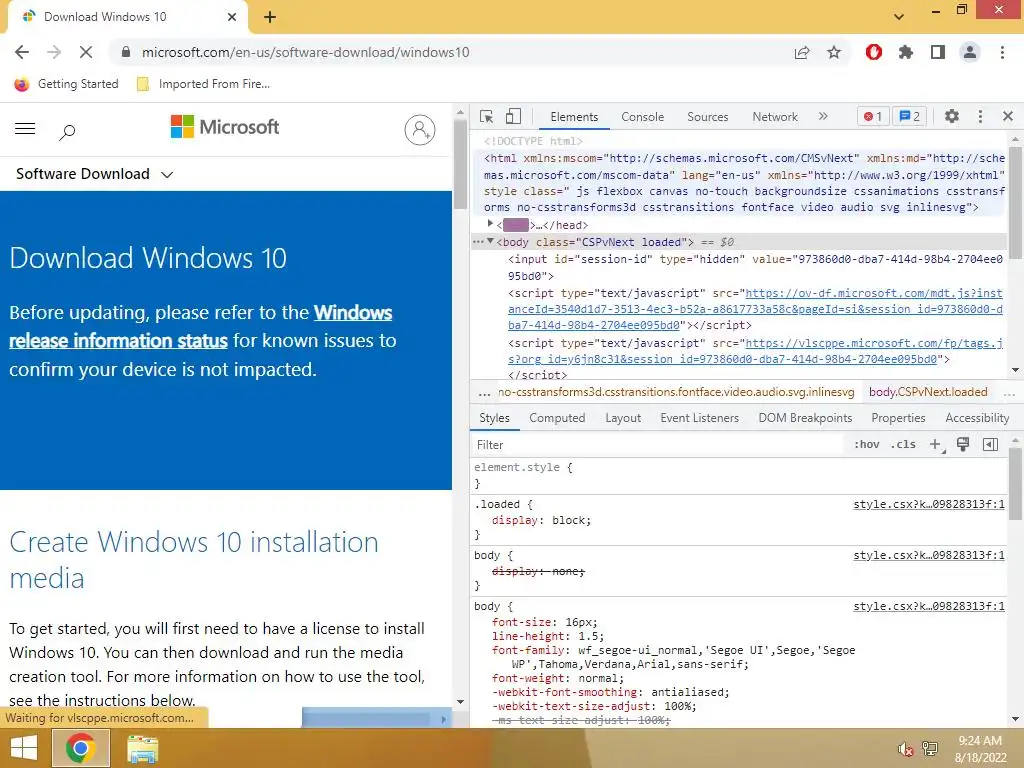Click the display: block property
Image resolution: width=1024 pixels, height=768 pixels.
point(541,520)
